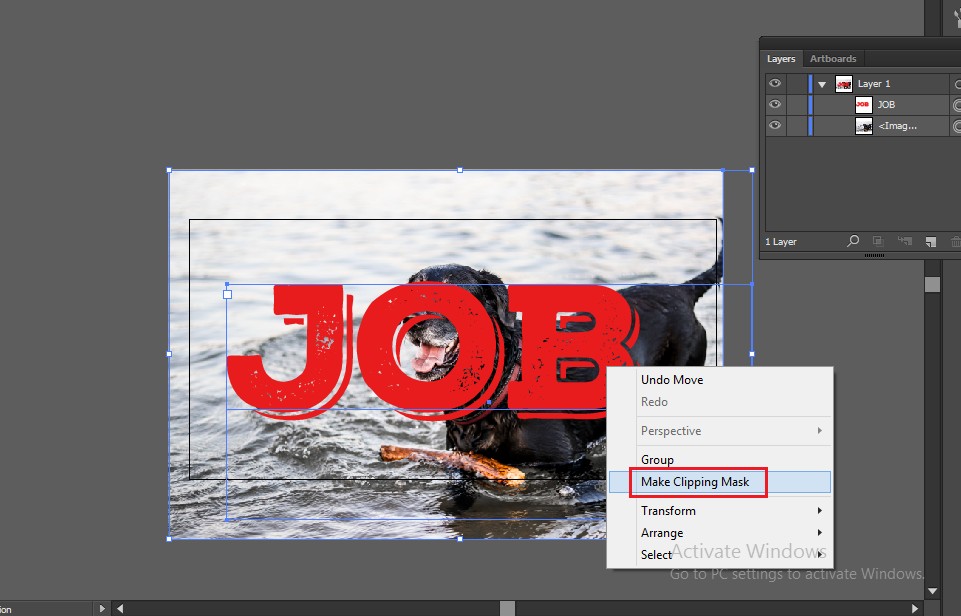The image size is (961, 616).
Task: Click the horizontal scrollbar thumb
Action: (507, 608)
